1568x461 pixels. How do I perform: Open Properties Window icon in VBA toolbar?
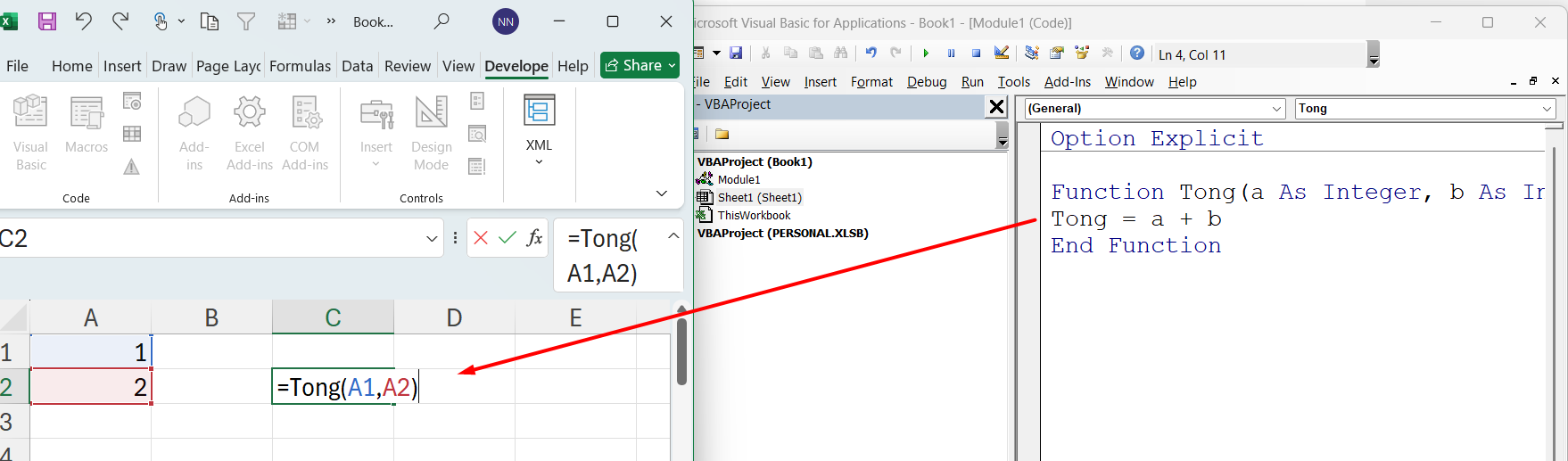(x=1057, y=54)
